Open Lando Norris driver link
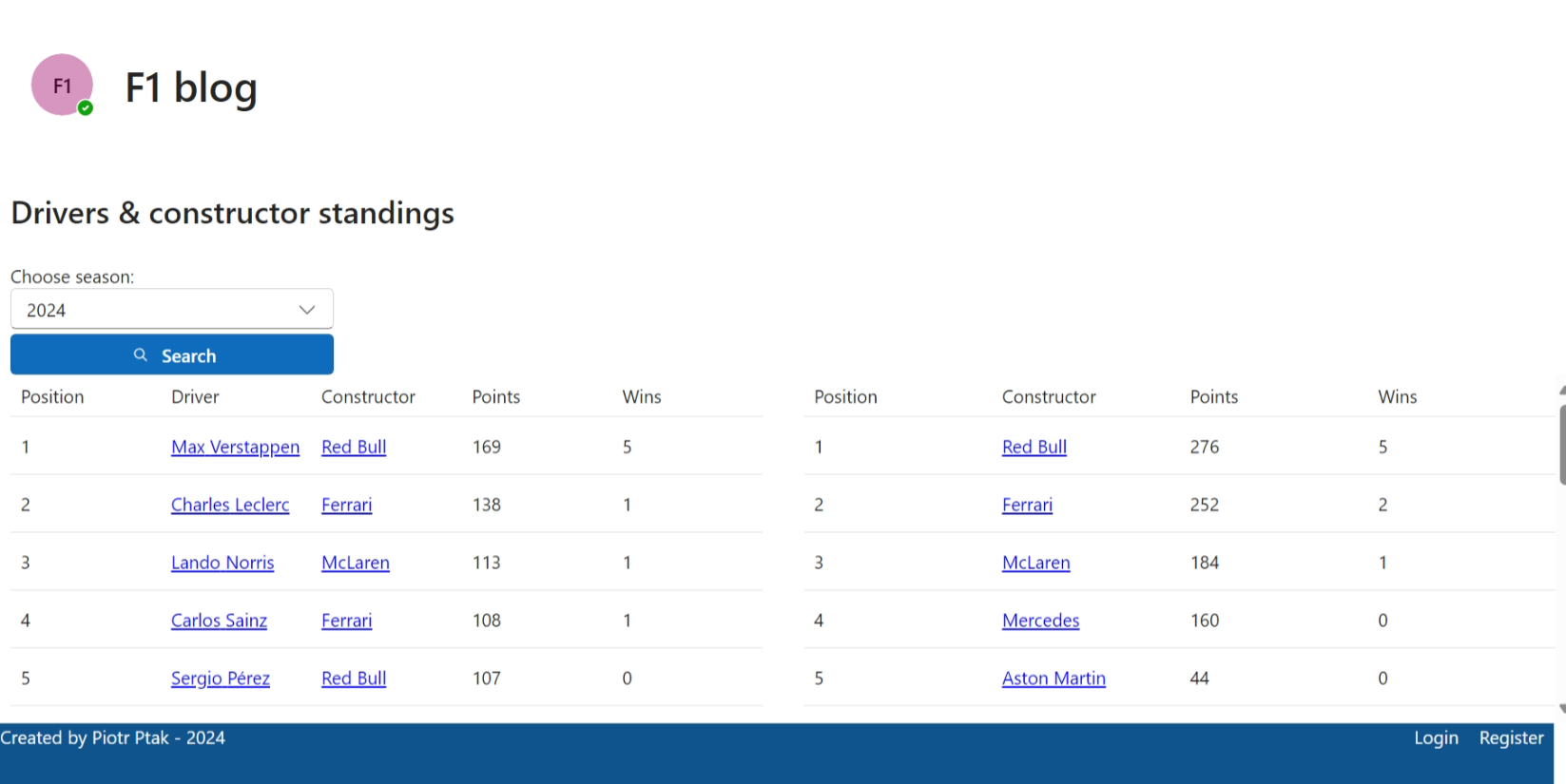The height and width of the screenshot is (784, 1566). (222, 563)
